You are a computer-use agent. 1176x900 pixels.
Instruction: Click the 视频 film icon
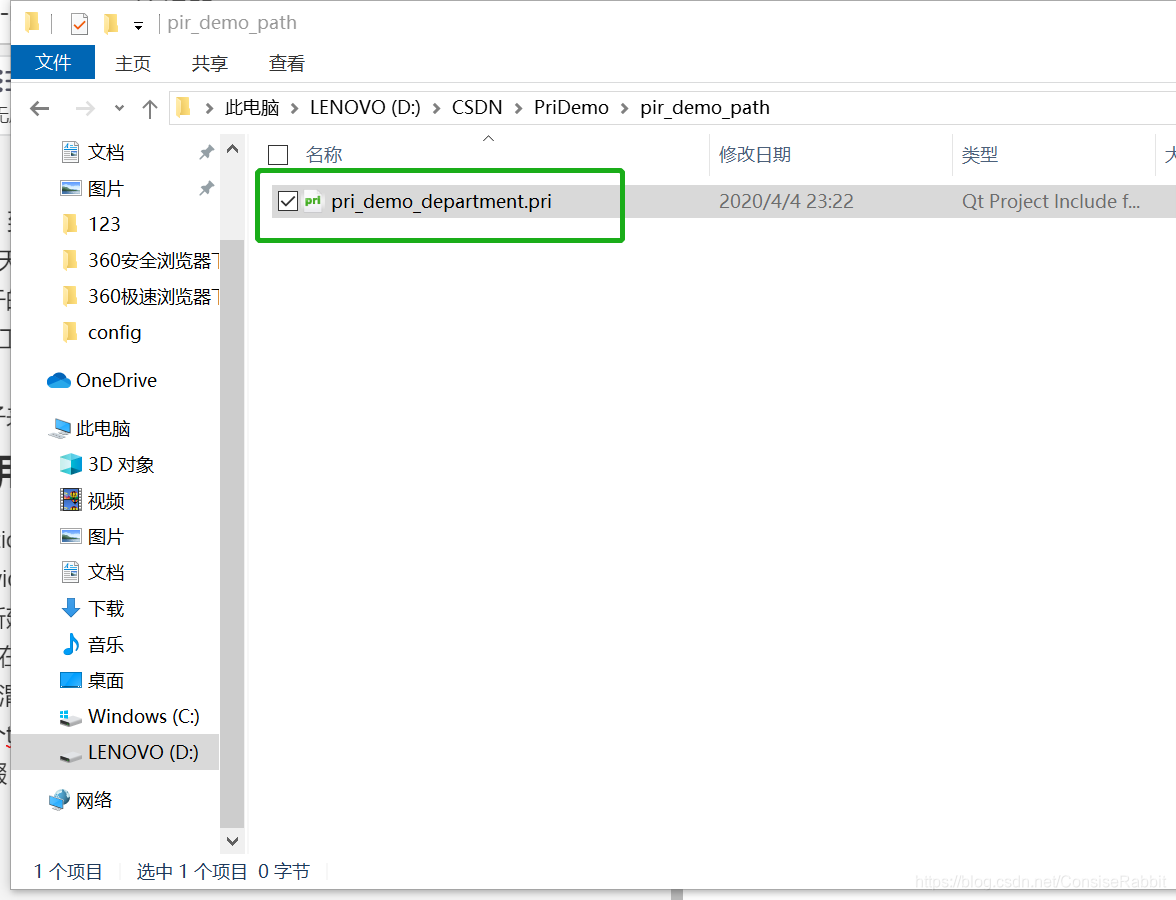(70, 500)
